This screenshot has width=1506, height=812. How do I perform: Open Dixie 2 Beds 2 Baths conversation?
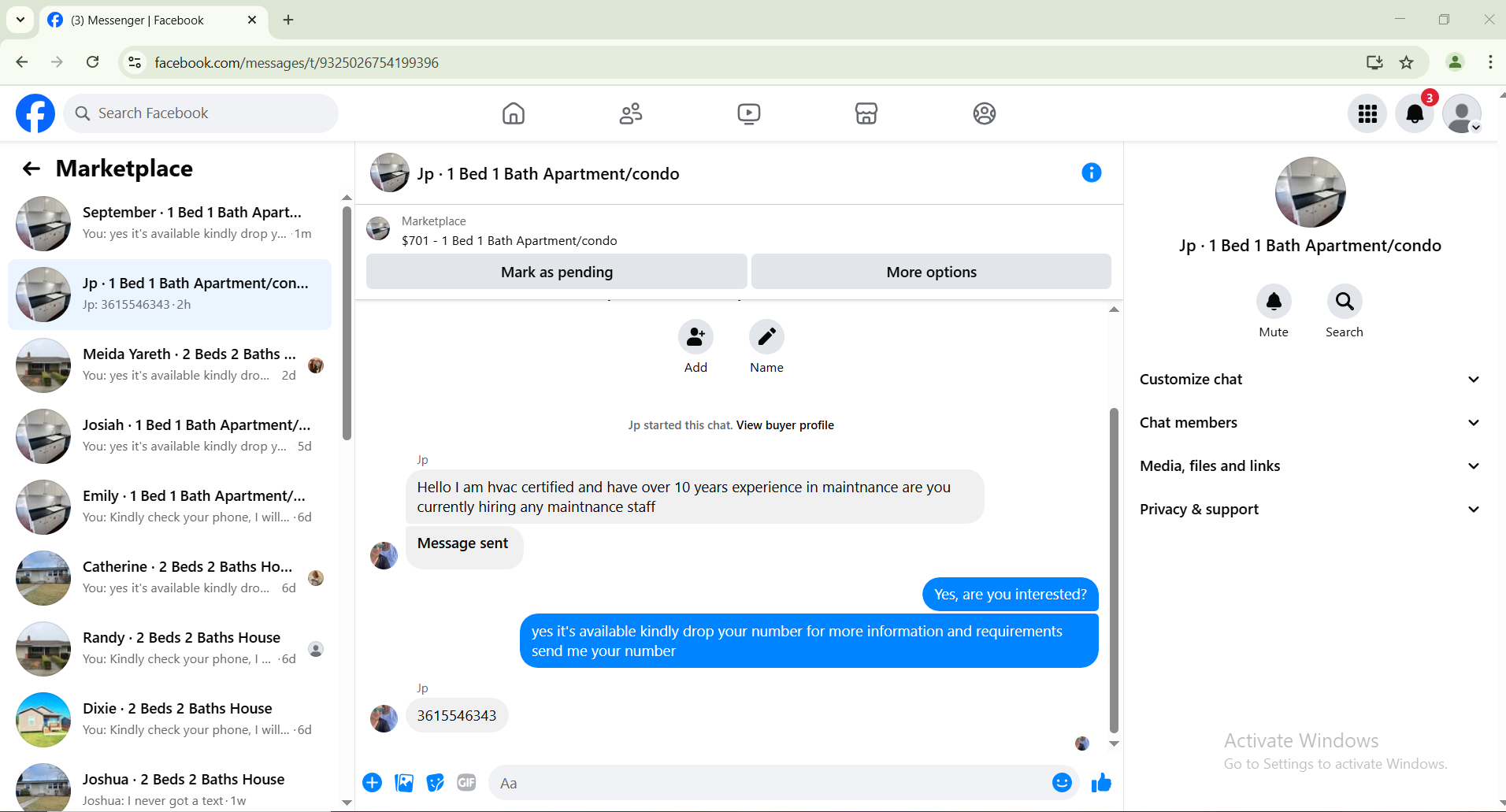pyautogui.click(x=169, y=720)
